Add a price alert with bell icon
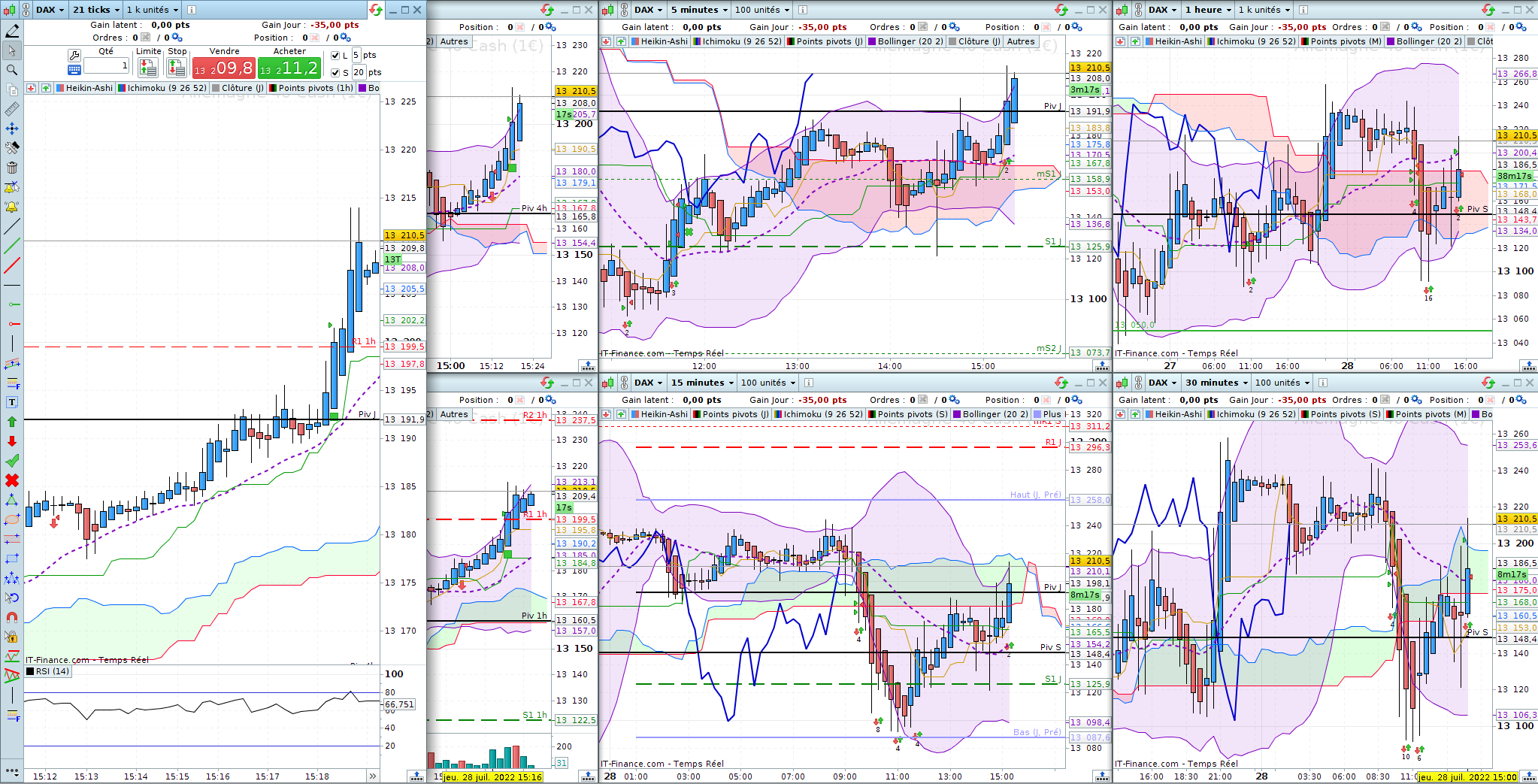The image size is (1538, 784). (x=12, y=207)
